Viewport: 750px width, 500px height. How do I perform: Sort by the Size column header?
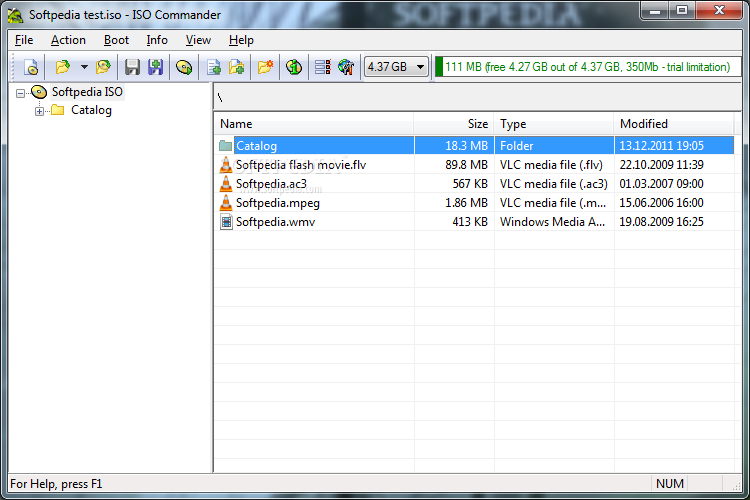pos(454,124)
